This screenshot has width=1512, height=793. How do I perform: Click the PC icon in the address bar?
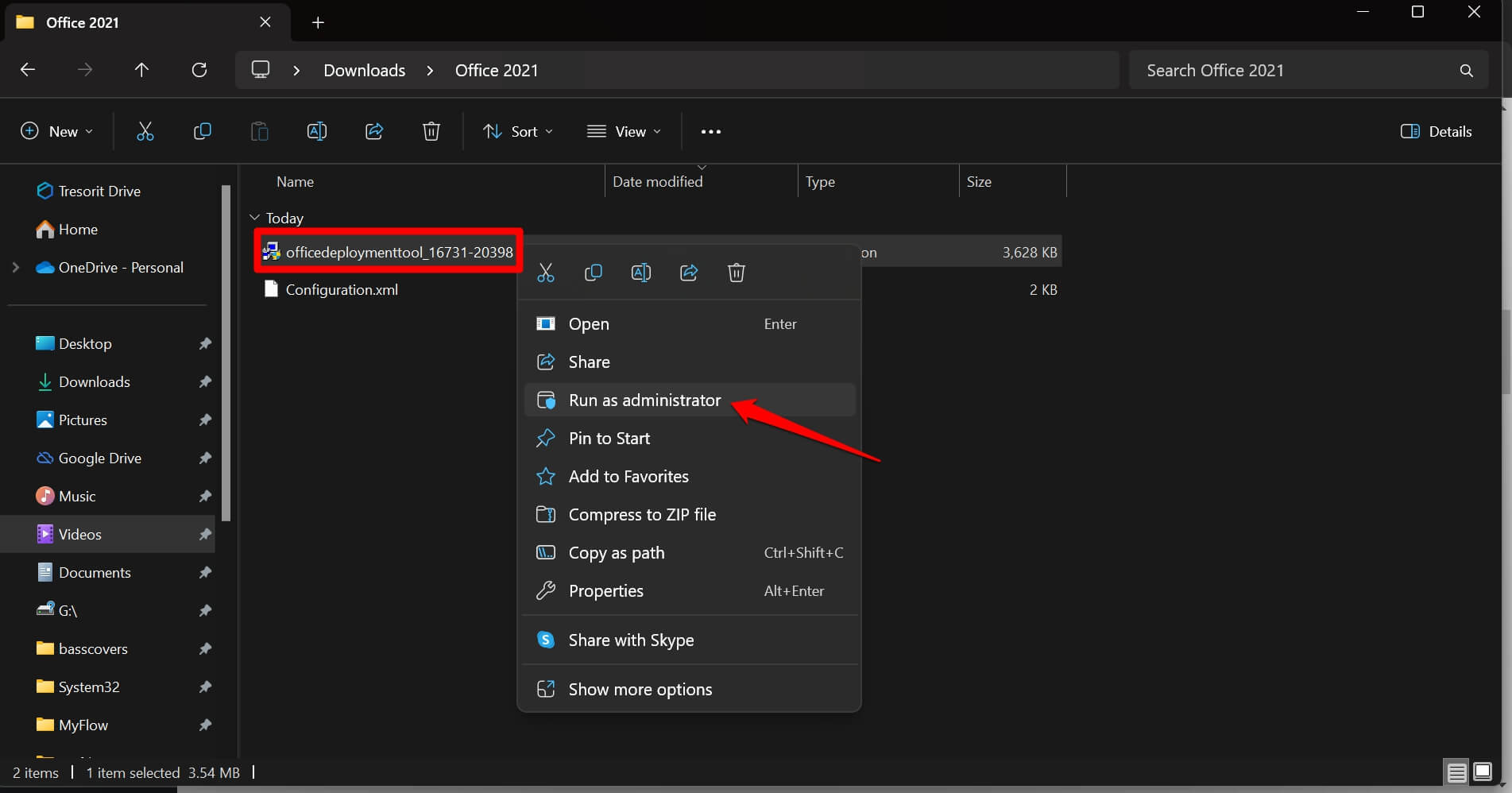[x=261, y=69]
